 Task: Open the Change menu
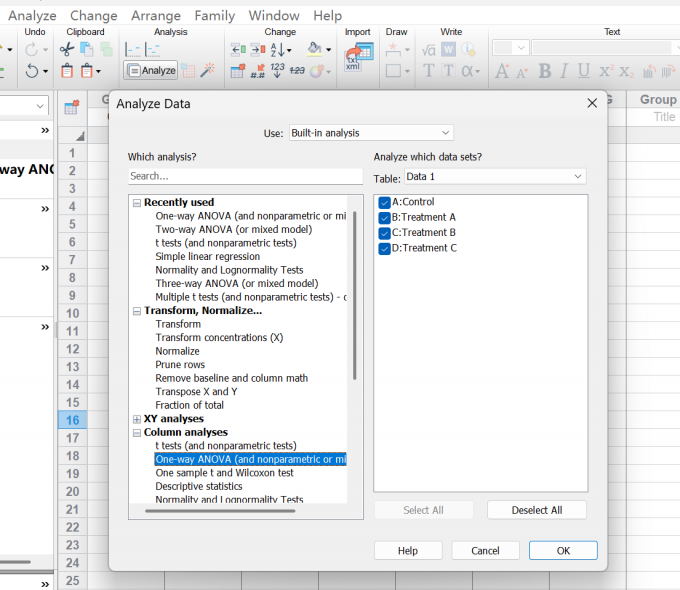[94, 16]
